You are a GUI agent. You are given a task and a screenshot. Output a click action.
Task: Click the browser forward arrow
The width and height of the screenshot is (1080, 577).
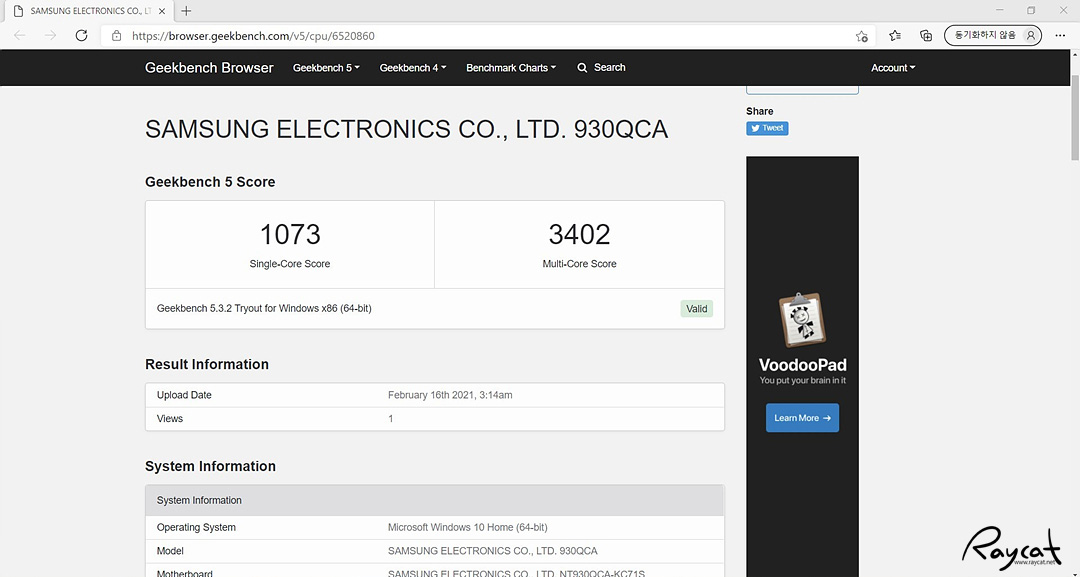[x=50, y=35]
